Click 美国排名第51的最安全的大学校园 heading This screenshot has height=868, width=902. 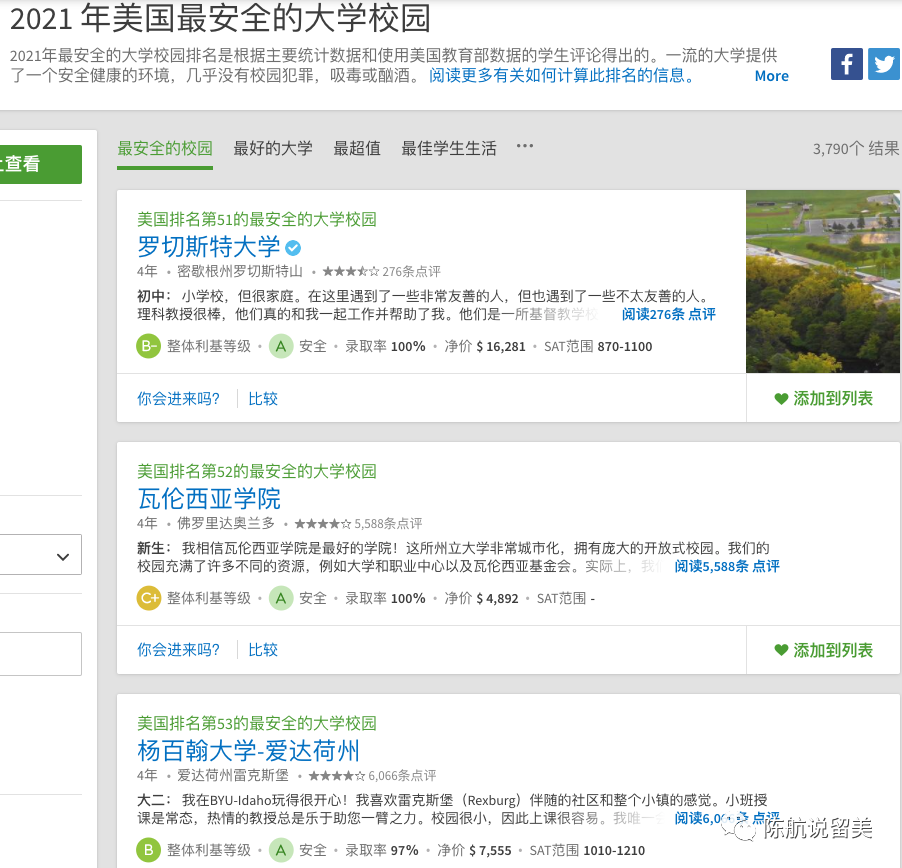[x=257, y=219]
